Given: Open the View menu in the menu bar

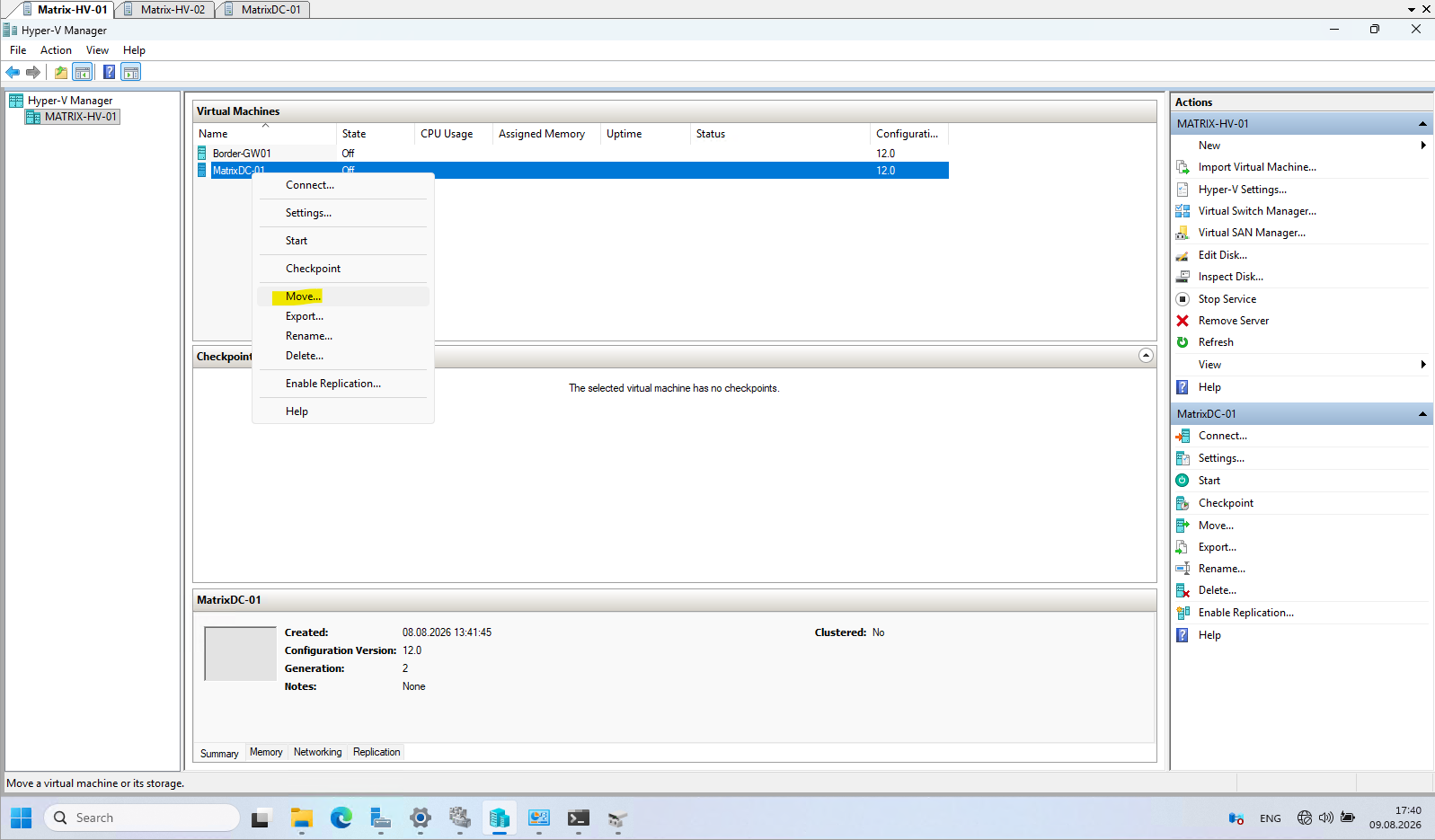Looking at the screenshot, I should point(97,50).
